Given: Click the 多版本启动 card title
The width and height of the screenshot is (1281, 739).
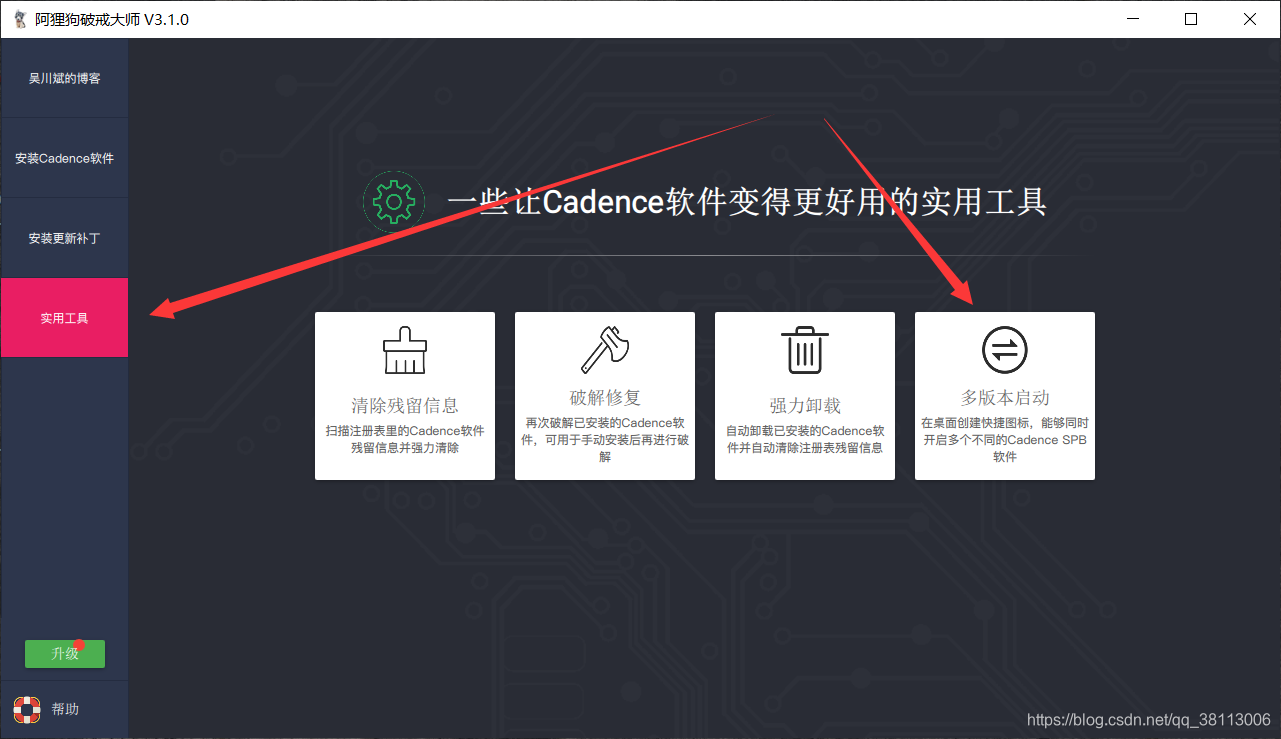Looking at the screenshot, I should (x=1005, y=397).
